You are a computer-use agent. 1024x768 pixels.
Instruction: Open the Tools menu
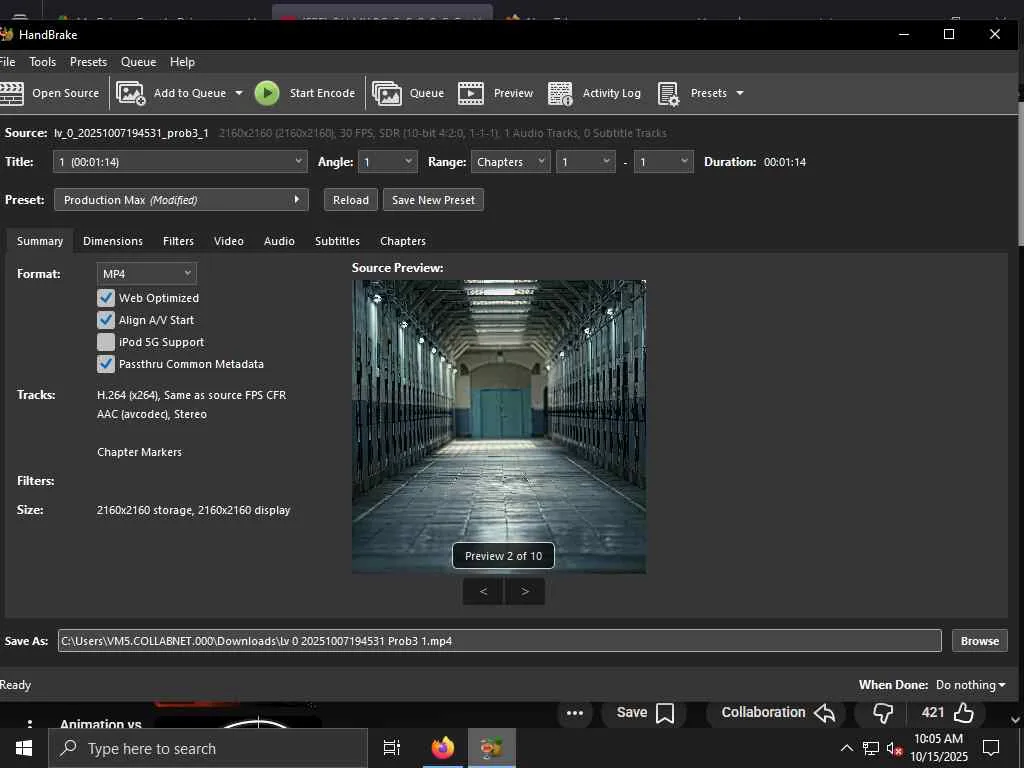click(43, 62)
